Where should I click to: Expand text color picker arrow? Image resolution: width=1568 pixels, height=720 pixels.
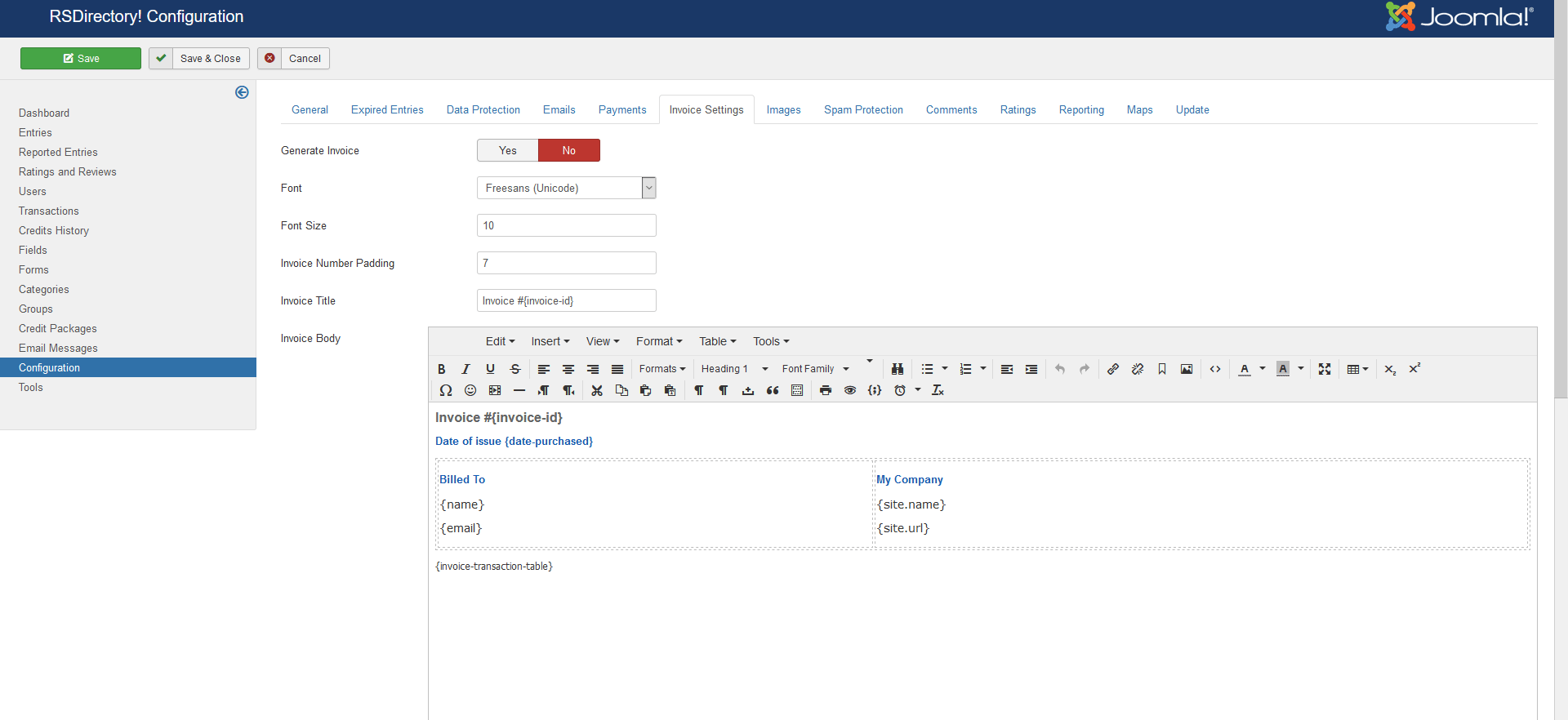pos(1263,369)
